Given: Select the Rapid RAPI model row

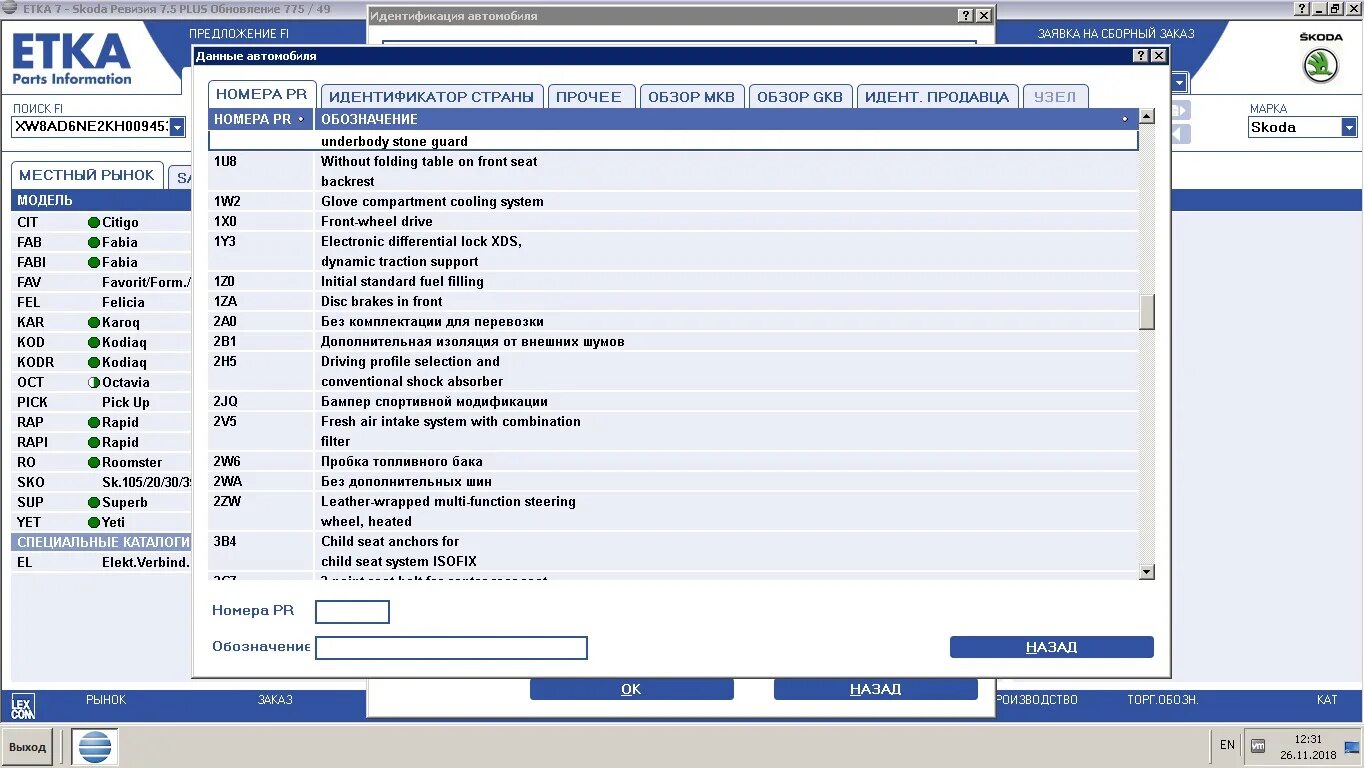Looking at the screenshot, I should pyautogui.click(x=101, y=442).
